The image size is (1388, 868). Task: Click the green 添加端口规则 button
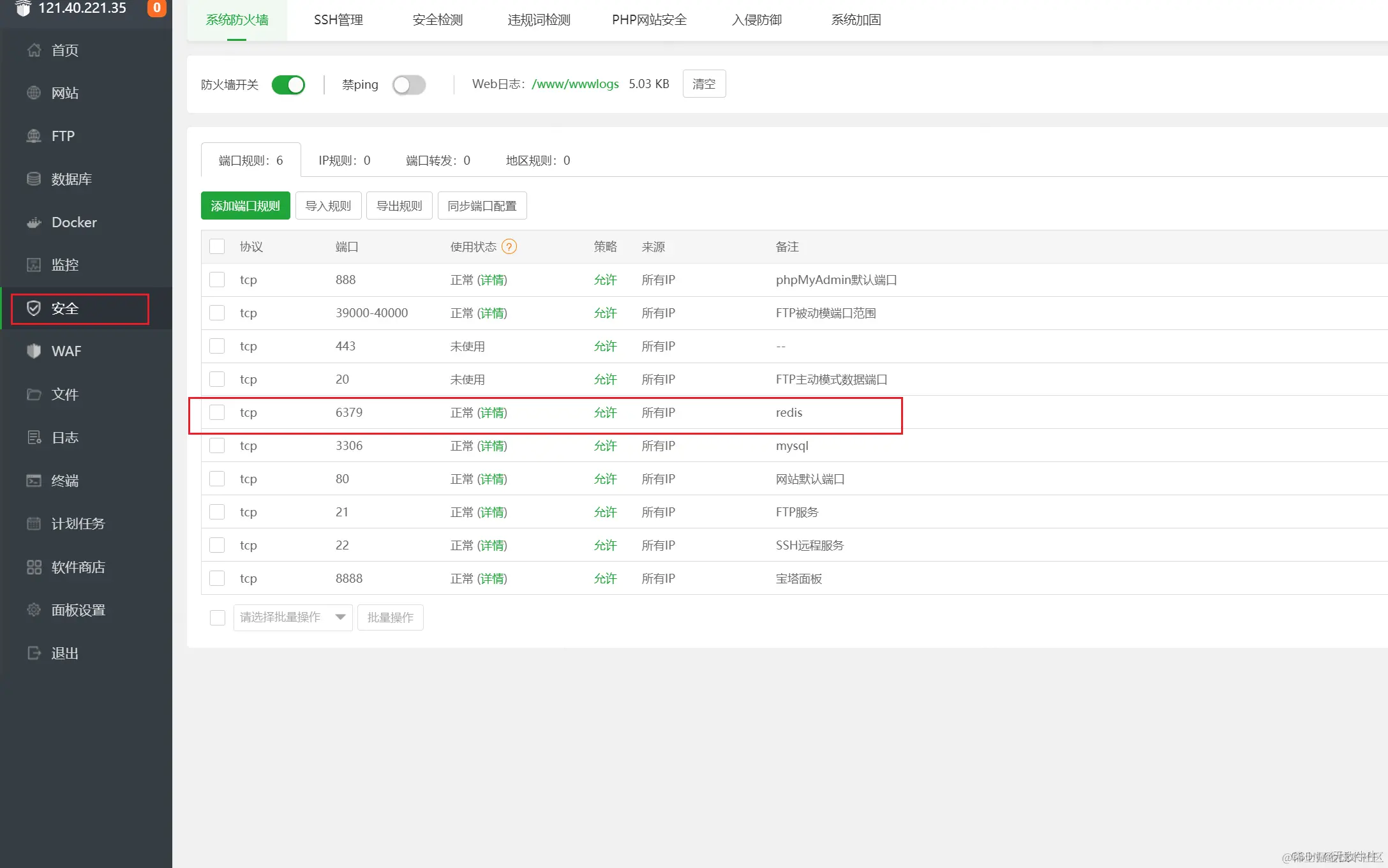coord(245,206)
